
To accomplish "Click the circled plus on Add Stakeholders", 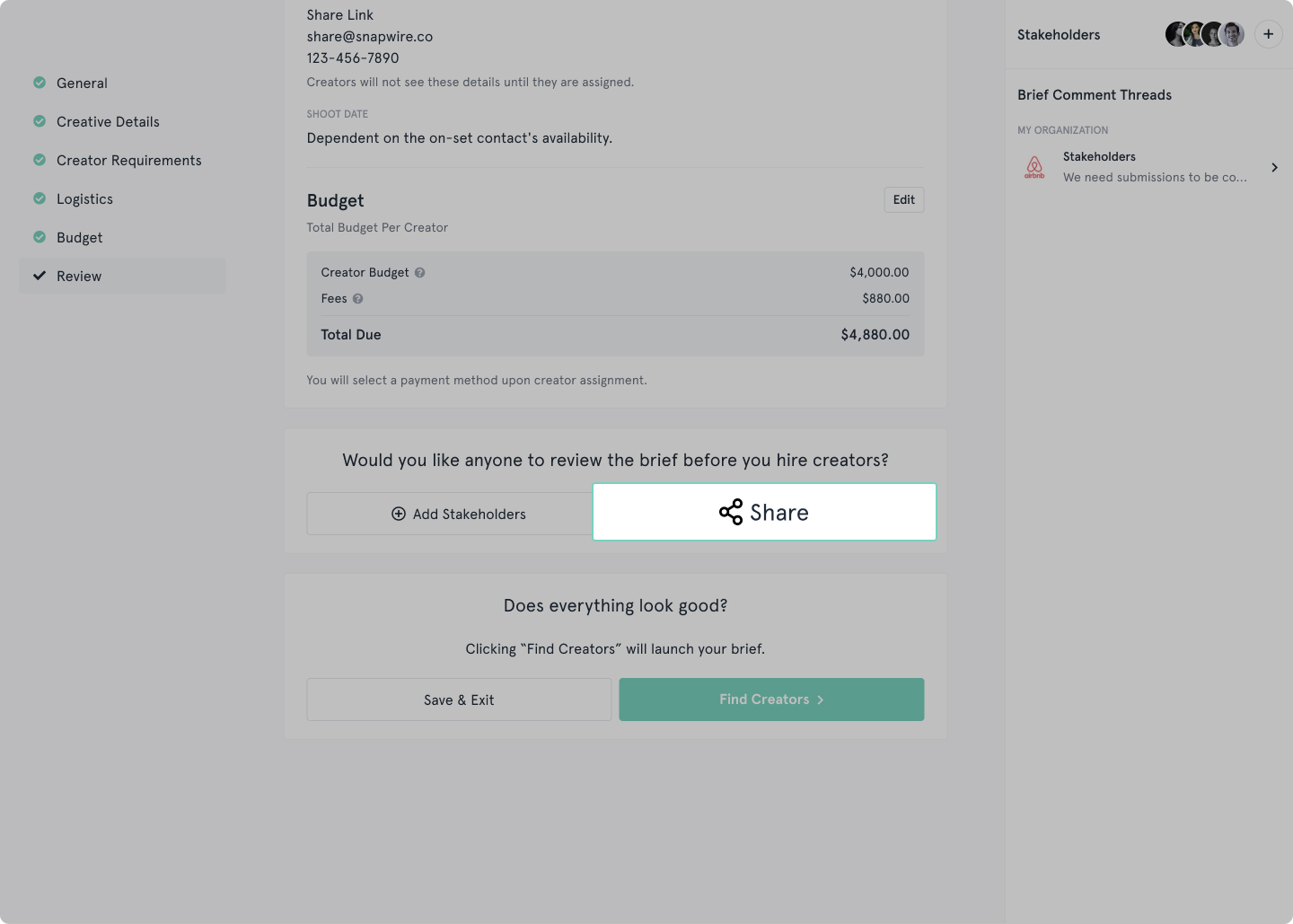I will point(399,514).
